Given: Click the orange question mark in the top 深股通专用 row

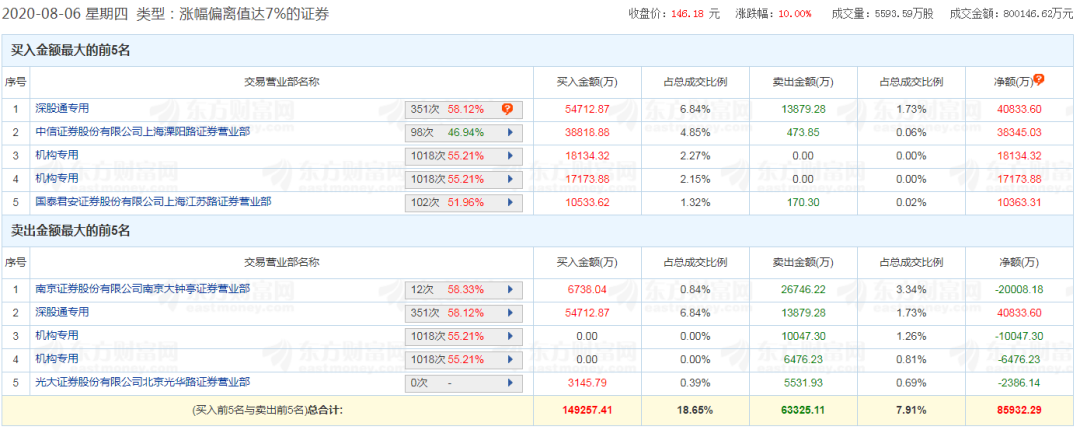Looking at the screenshot, I should (507, 108).
